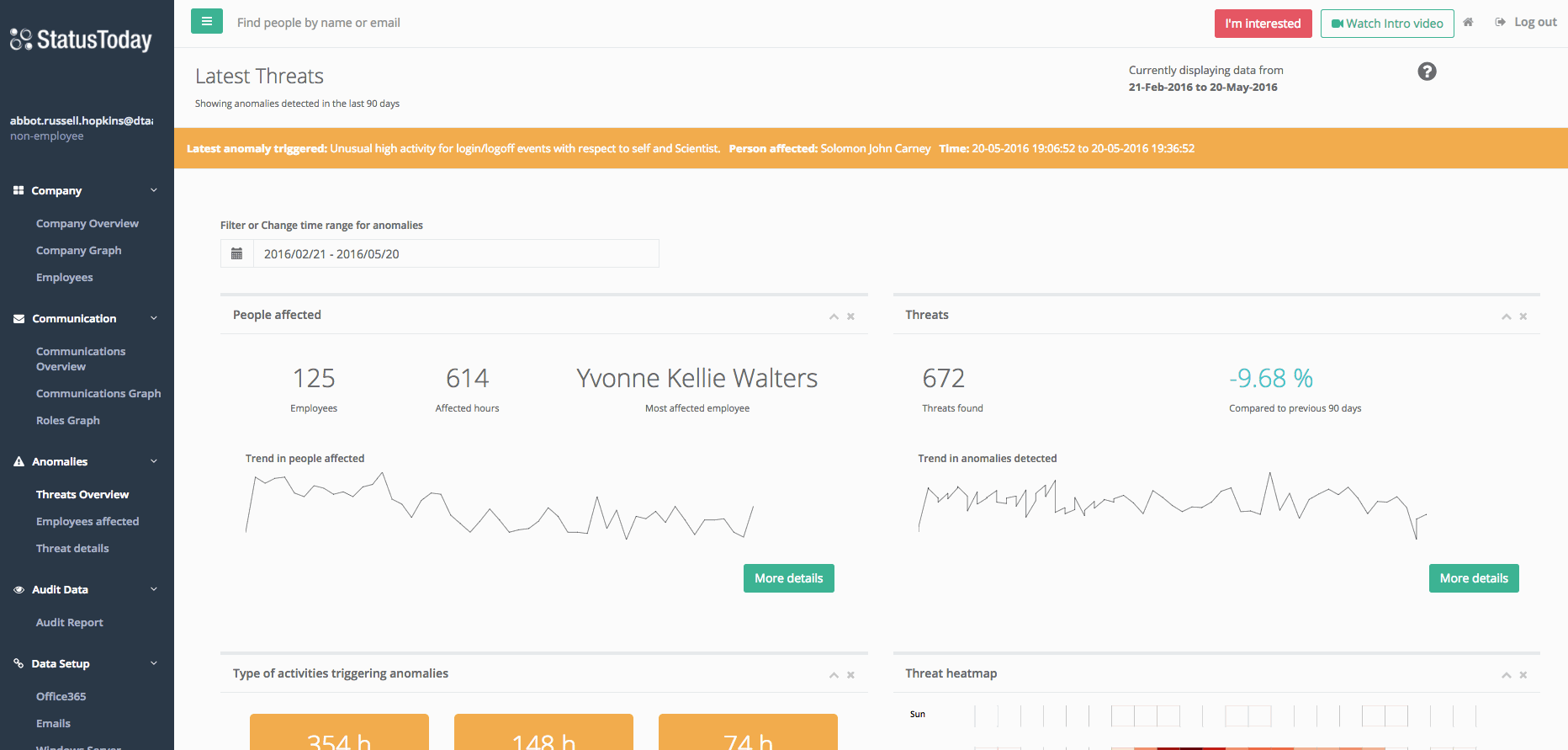Click the trend in people affected chart
The image size is (1568, 750).
[499, 505]
